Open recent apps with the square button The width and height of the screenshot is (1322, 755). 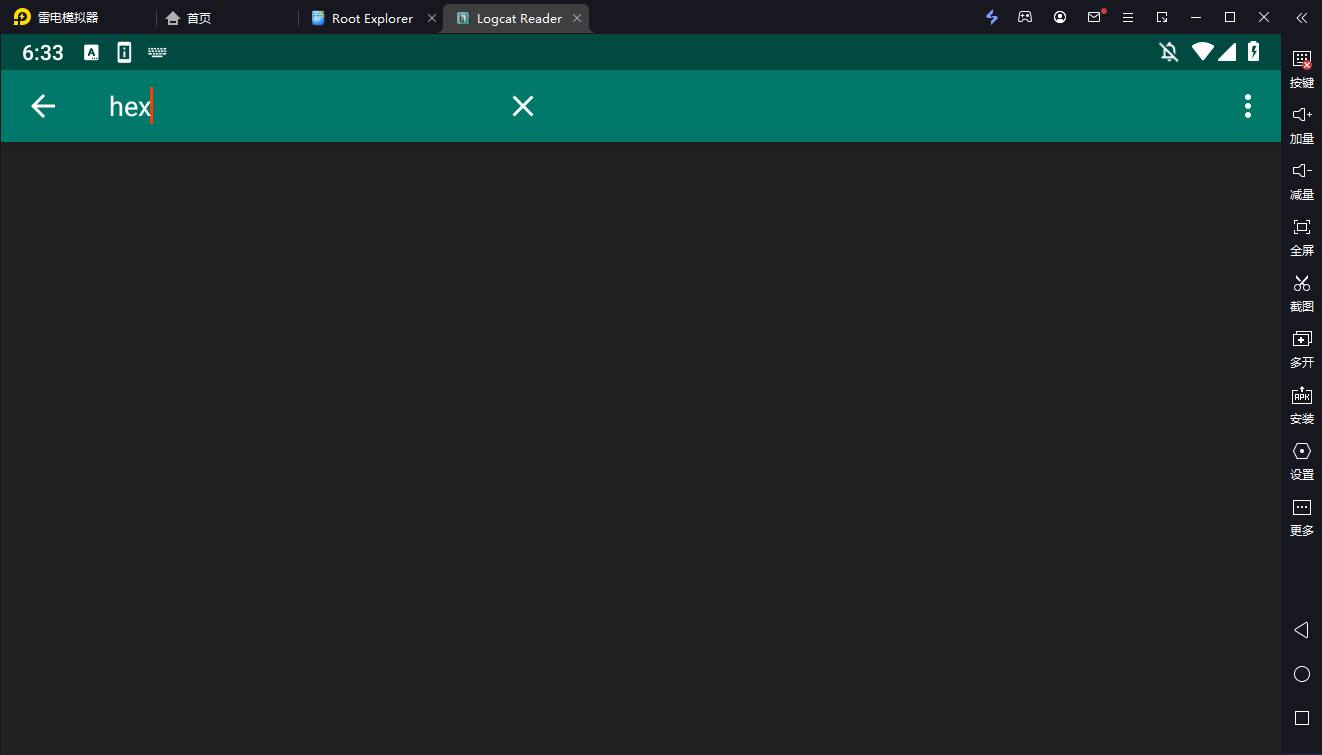pyautogui.click(x=1301, y=717)
